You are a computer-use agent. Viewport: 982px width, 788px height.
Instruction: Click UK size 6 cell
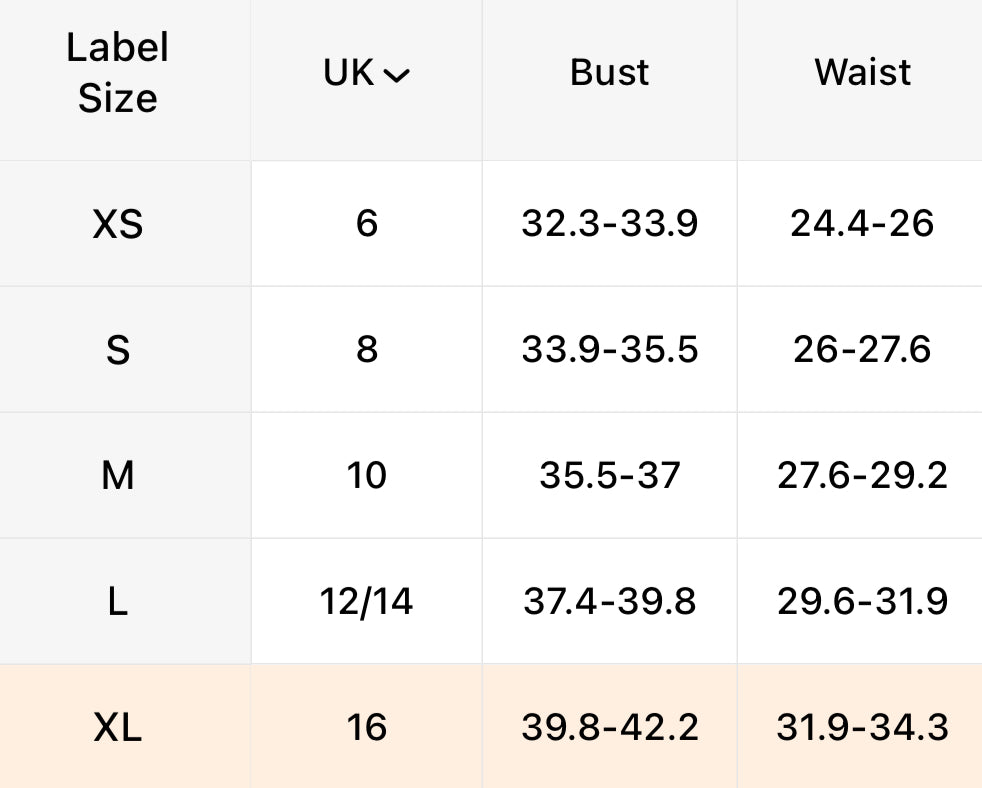(x=367, y=224)
